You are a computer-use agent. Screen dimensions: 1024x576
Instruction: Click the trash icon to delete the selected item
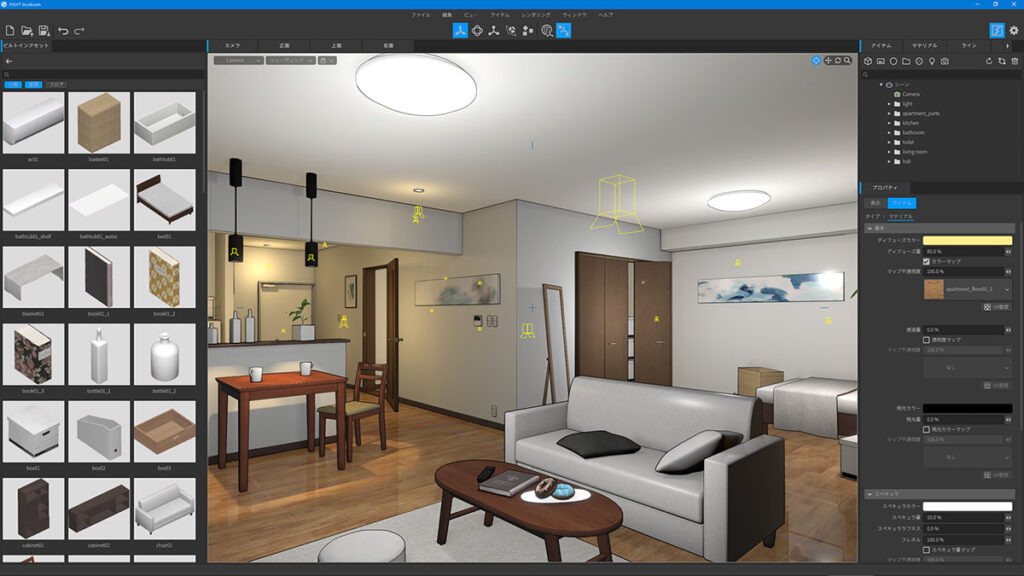(x=1014, y=61)
